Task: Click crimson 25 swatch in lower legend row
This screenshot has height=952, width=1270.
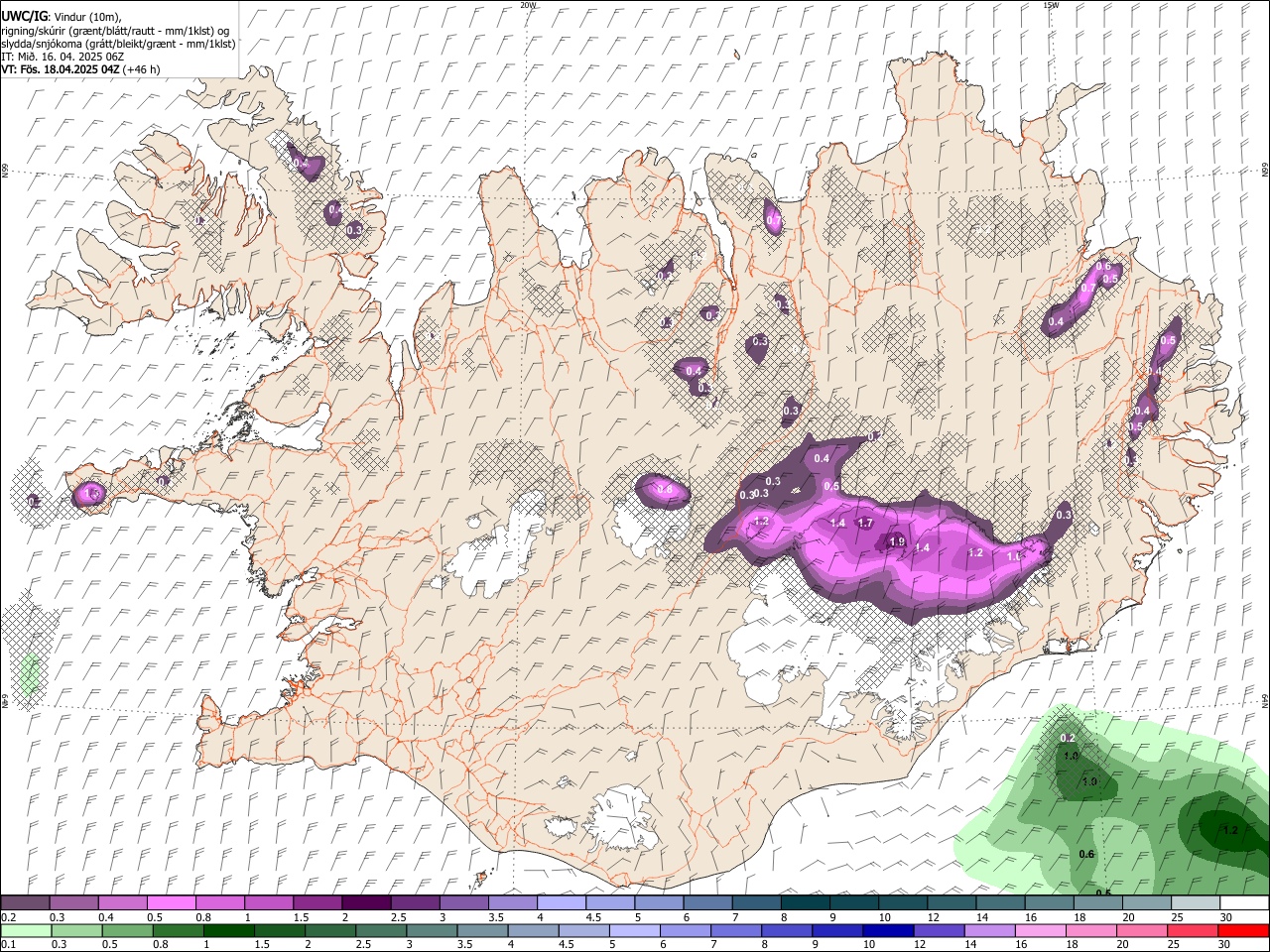Action: pos(1194,930)
